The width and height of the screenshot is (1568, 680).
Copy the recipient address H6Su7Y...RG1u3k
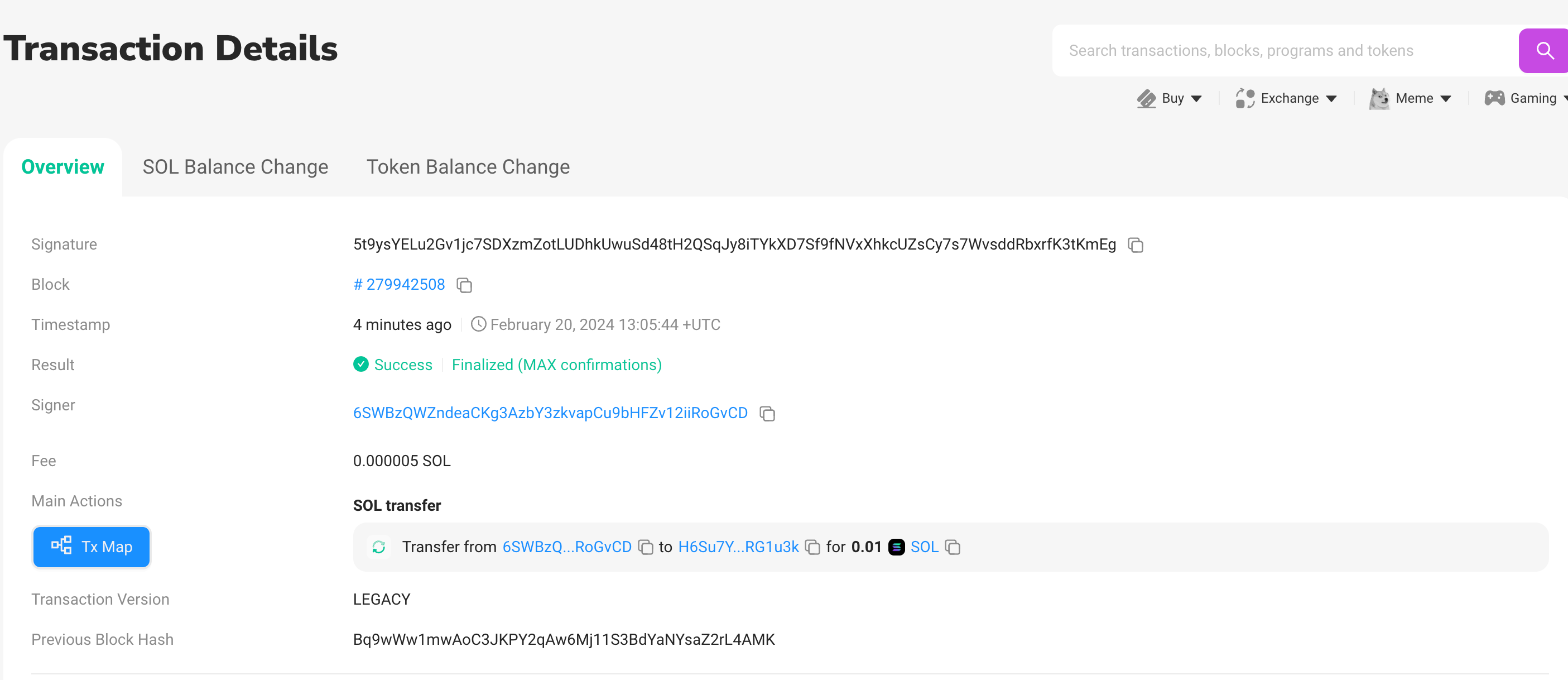point(812,547)
